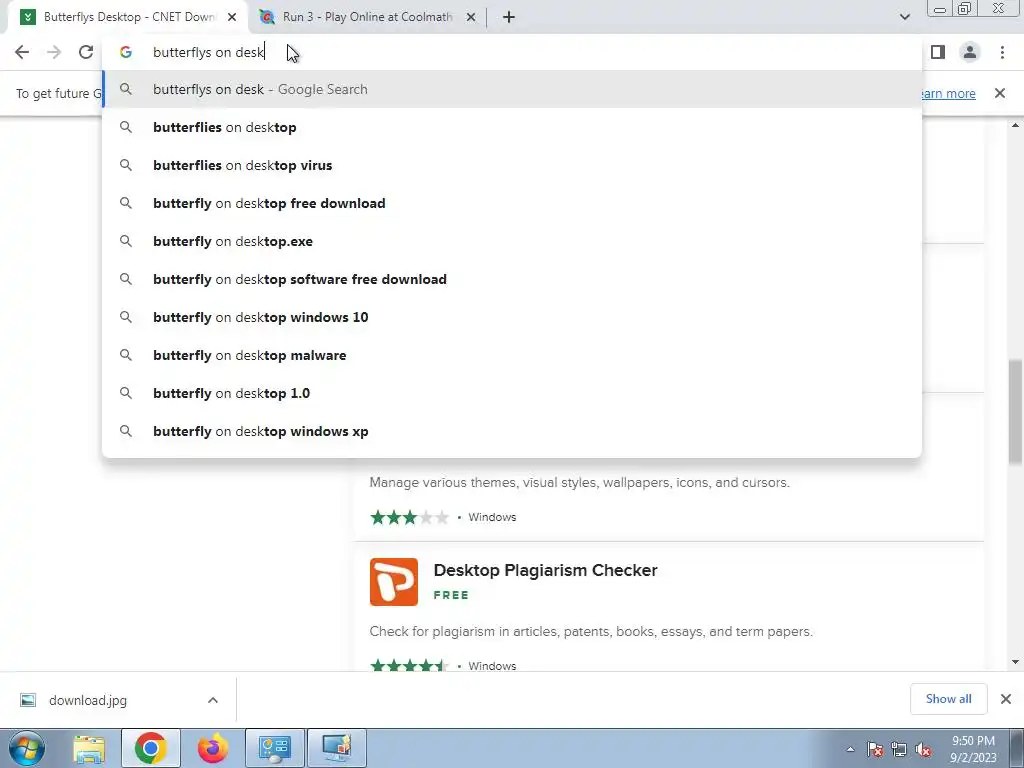Image resolution: width=1024 pixels, height=768 pixels.
Task: Click Show all downloads button
Action: click(x=948, y=699)
